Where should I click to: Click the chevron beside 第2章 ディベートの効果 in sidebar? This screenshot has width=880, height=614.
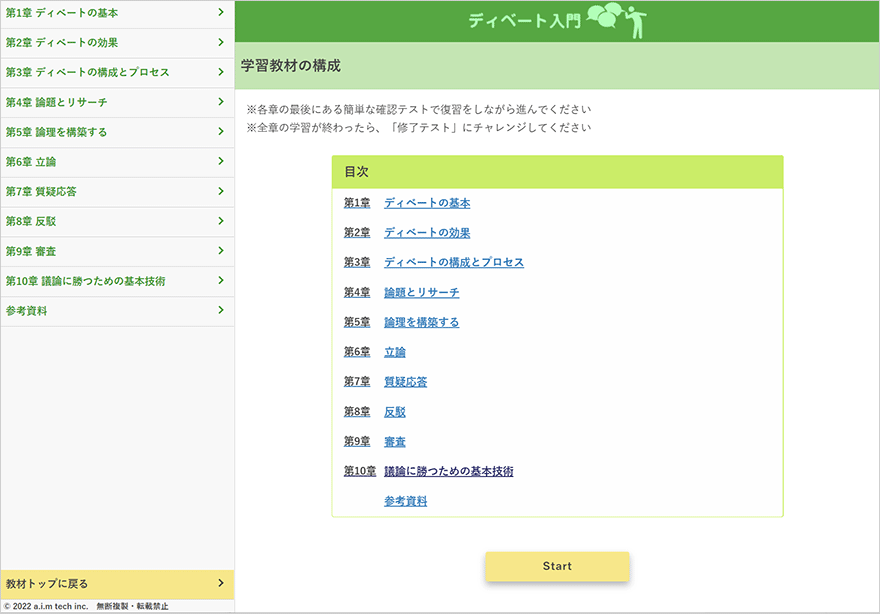(221, 42)
